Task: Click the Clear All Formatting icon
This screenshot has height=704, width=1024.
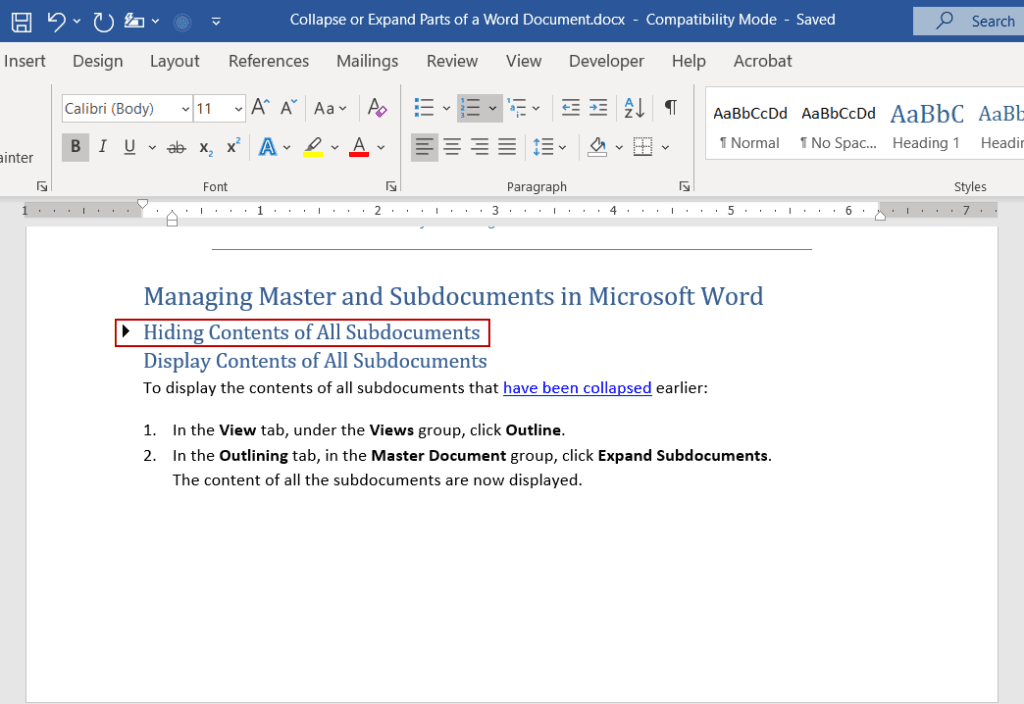Action: coord(376,107)
